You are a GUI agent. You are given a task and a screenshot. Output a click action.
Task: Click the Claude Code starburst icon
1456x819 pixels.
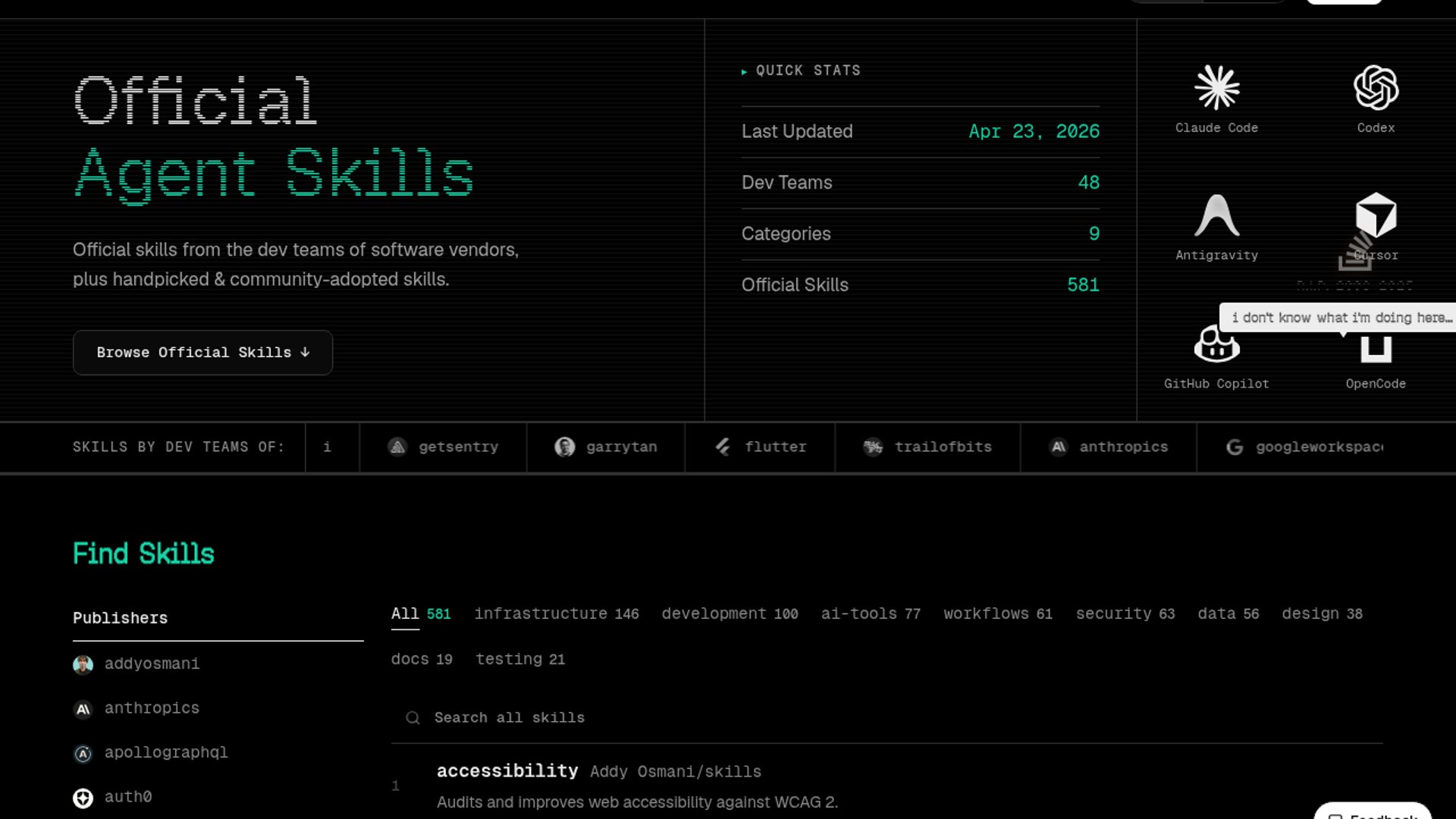(1216, 88)
